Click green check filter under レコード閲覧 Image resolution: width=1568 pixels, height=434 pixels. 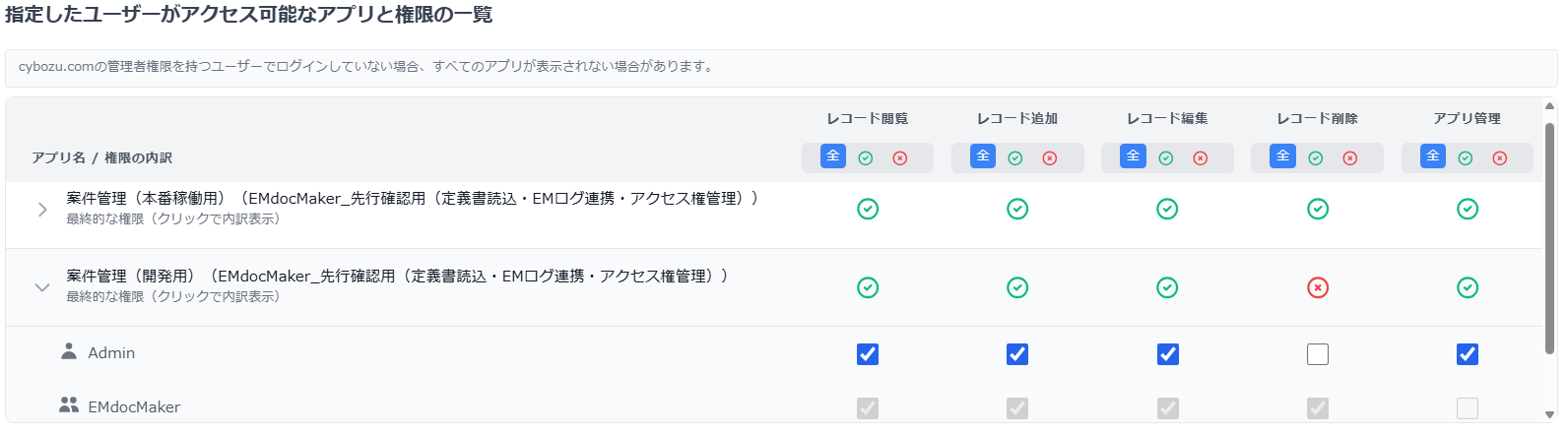coord(866,158)
